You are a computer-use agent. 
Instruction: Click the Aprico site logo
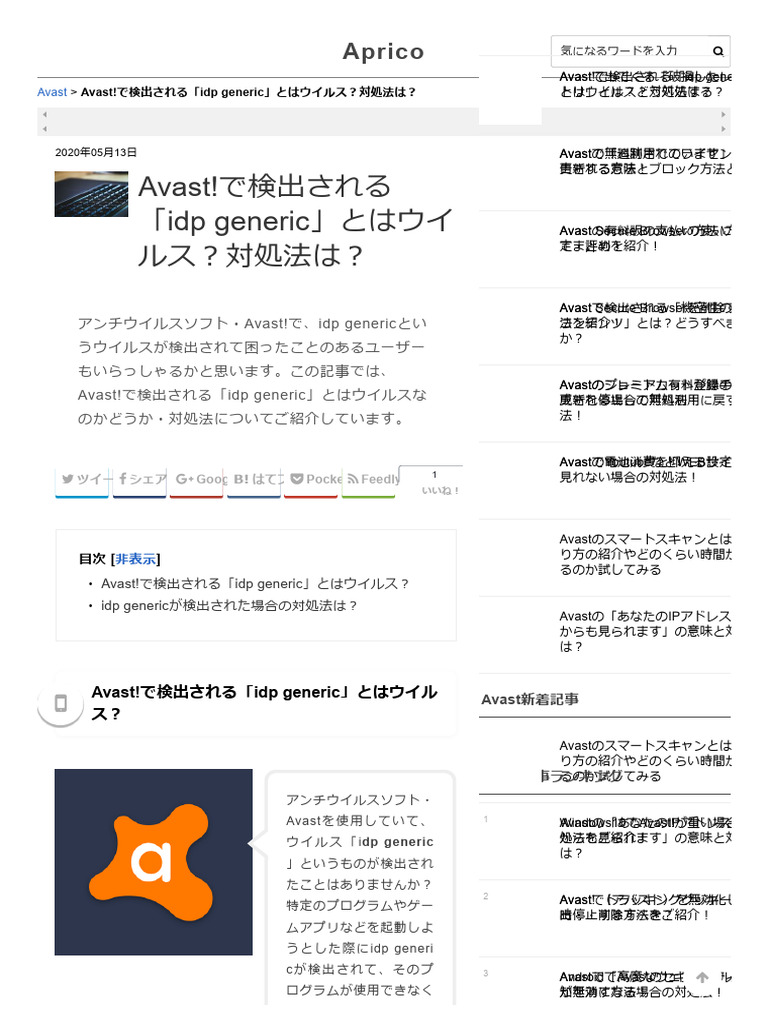pyautogui.click(x=383, y=51)
